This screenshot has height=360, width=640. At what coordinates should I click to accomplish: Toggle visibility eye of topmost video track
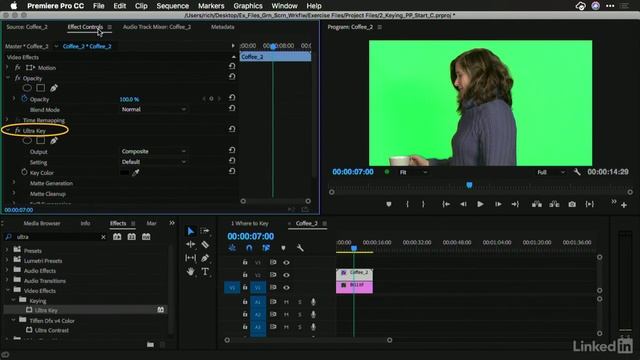pos(287,262)
